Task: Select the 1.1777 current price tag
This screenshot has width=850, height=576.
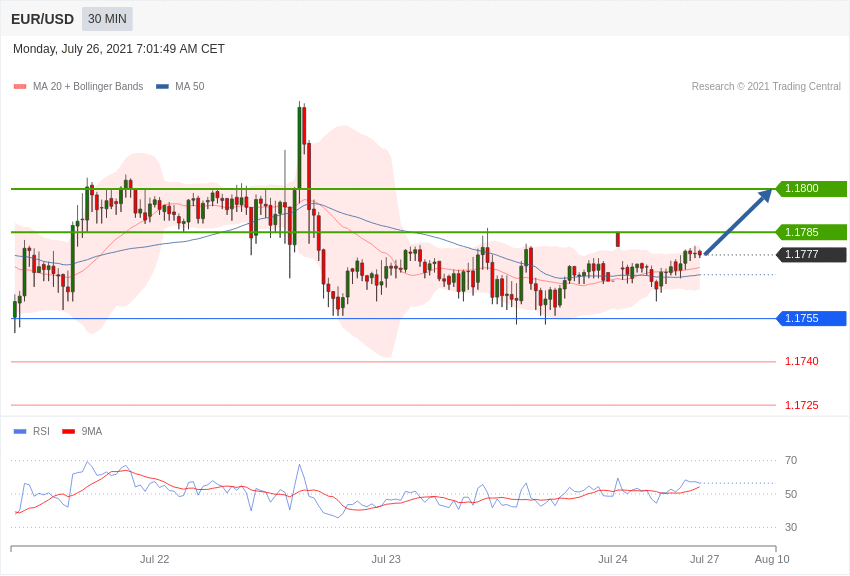Action: pyautogui.click(x=812, y=254)
